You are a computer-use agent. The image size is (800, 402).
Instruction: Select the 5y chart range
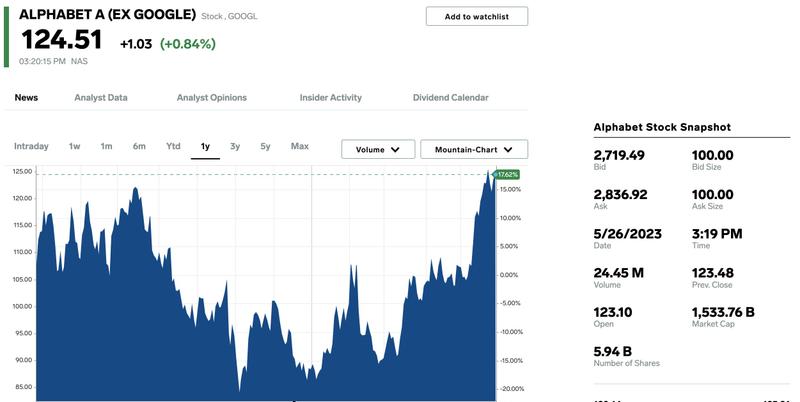click(265, 146)
